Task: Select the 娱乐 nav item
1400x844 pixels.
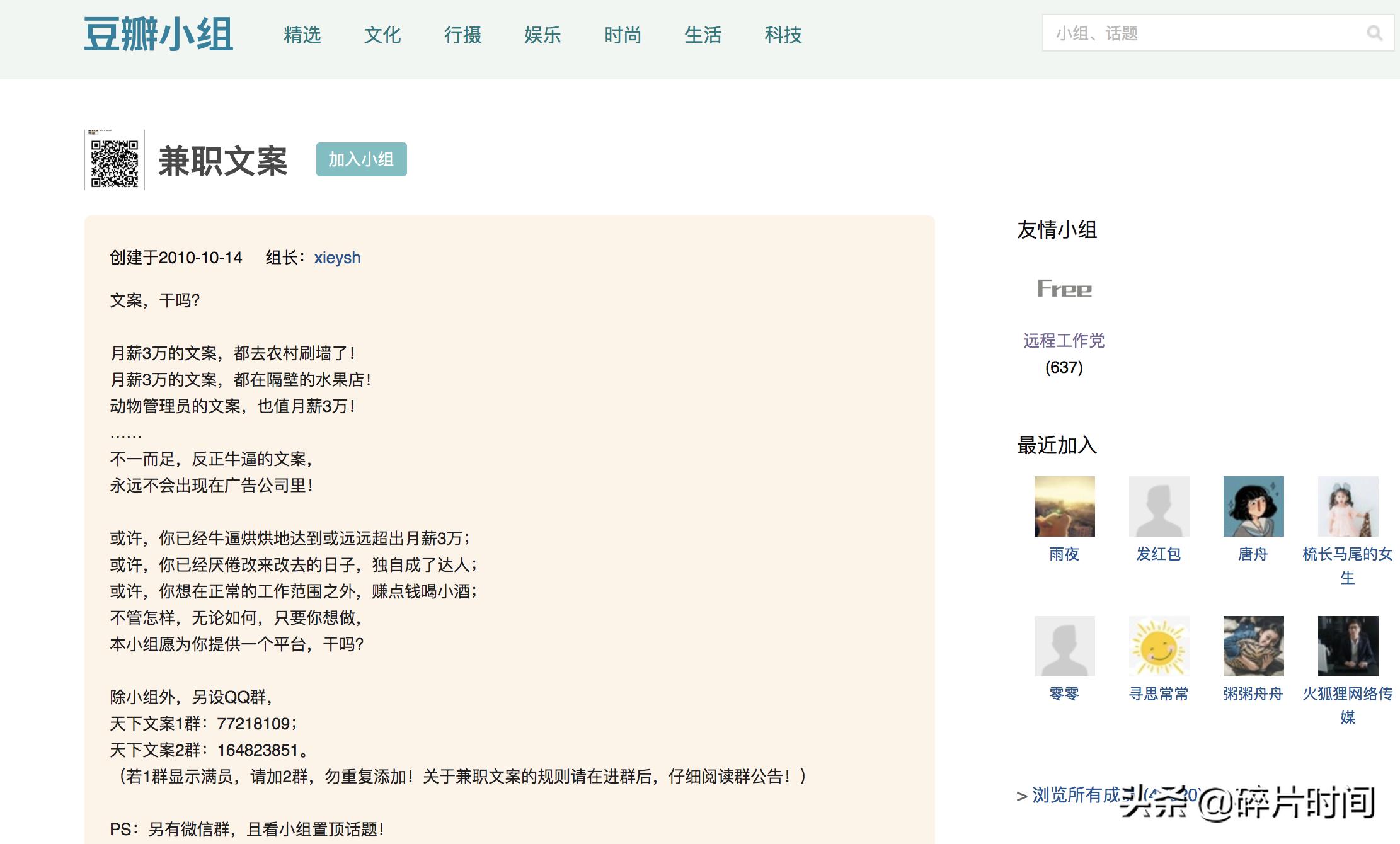Action: [542, 36]
